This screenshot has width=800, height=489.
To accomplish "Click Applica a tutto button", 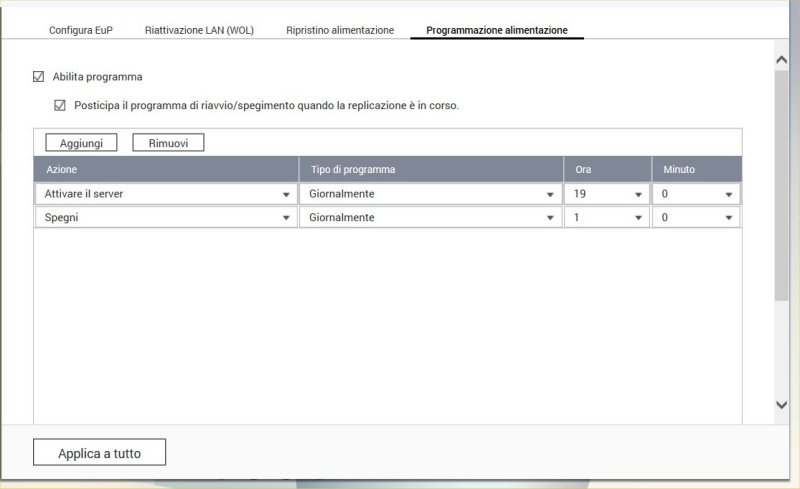I will (99, 453).
